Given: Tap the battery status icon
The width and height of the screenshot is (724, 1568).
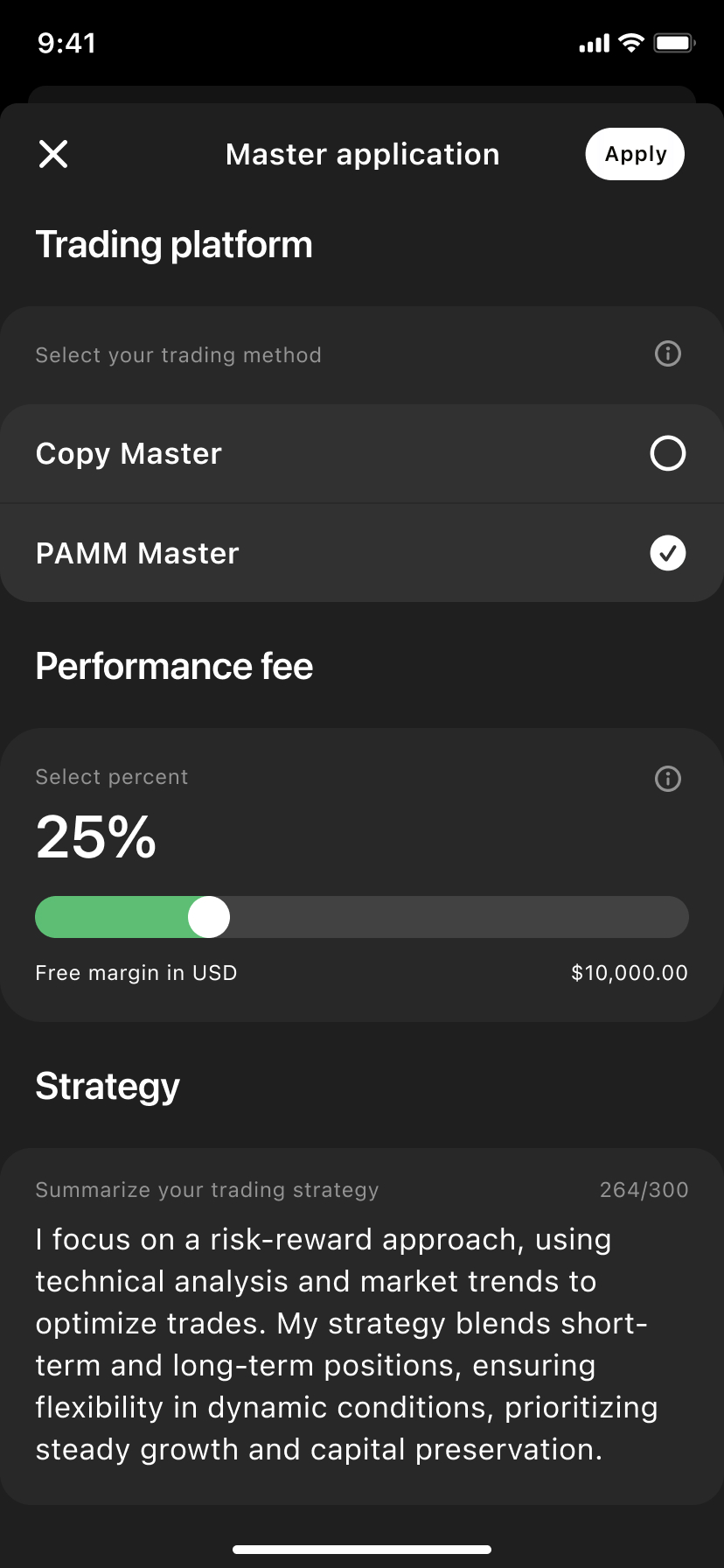Looking at the screenshot, I should coord(674,43).
